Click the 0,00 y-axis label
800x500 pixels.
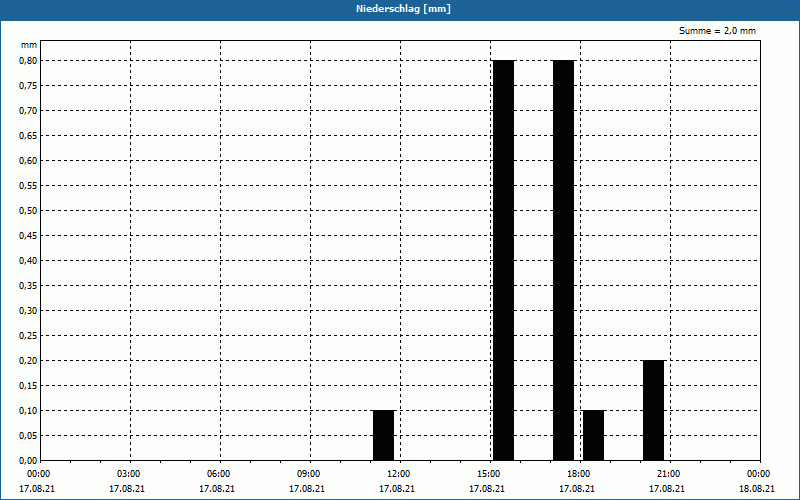tap(28, 461)
